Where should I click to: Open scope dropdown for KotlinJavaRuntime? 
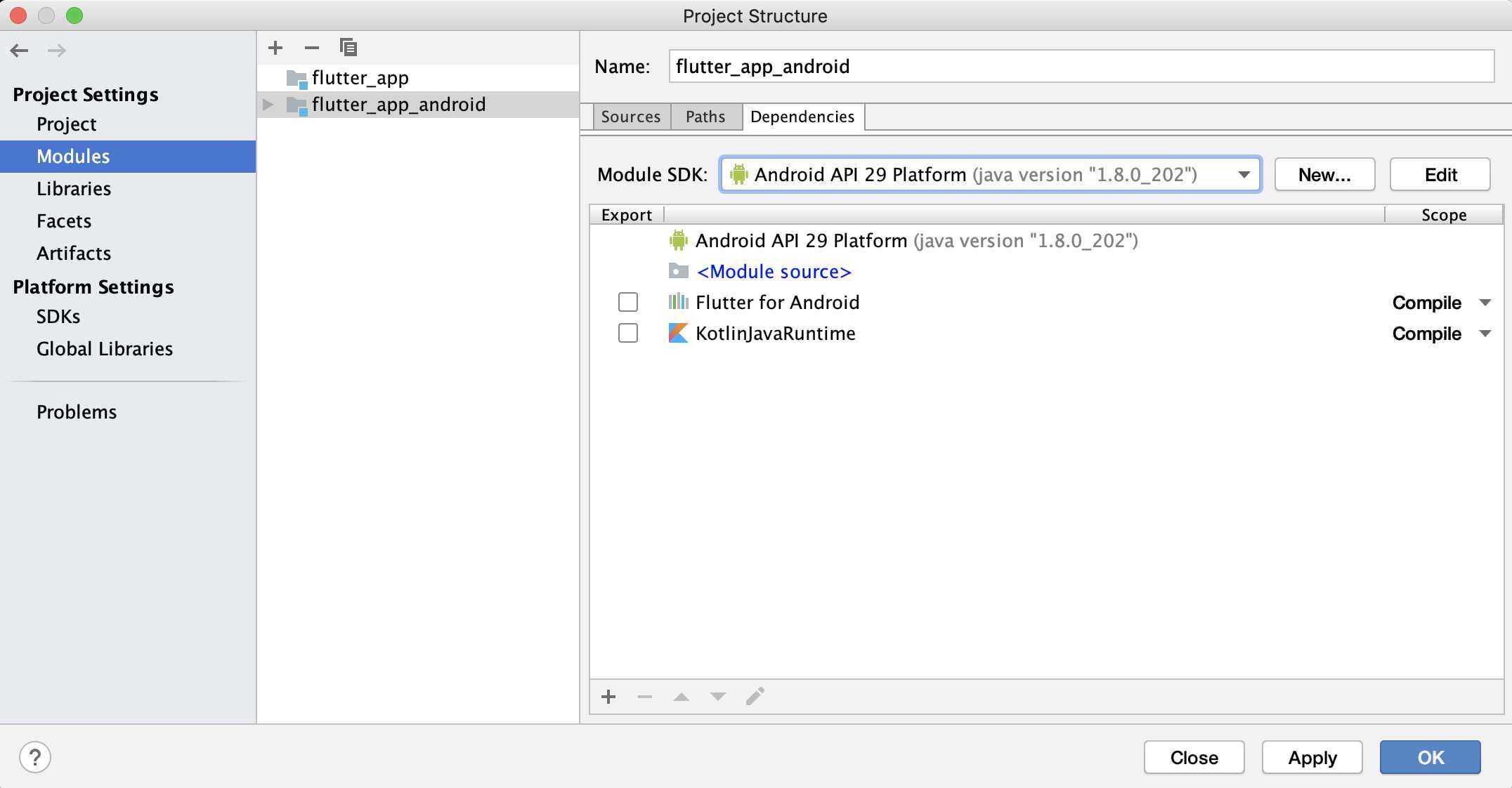(1485, 334)
